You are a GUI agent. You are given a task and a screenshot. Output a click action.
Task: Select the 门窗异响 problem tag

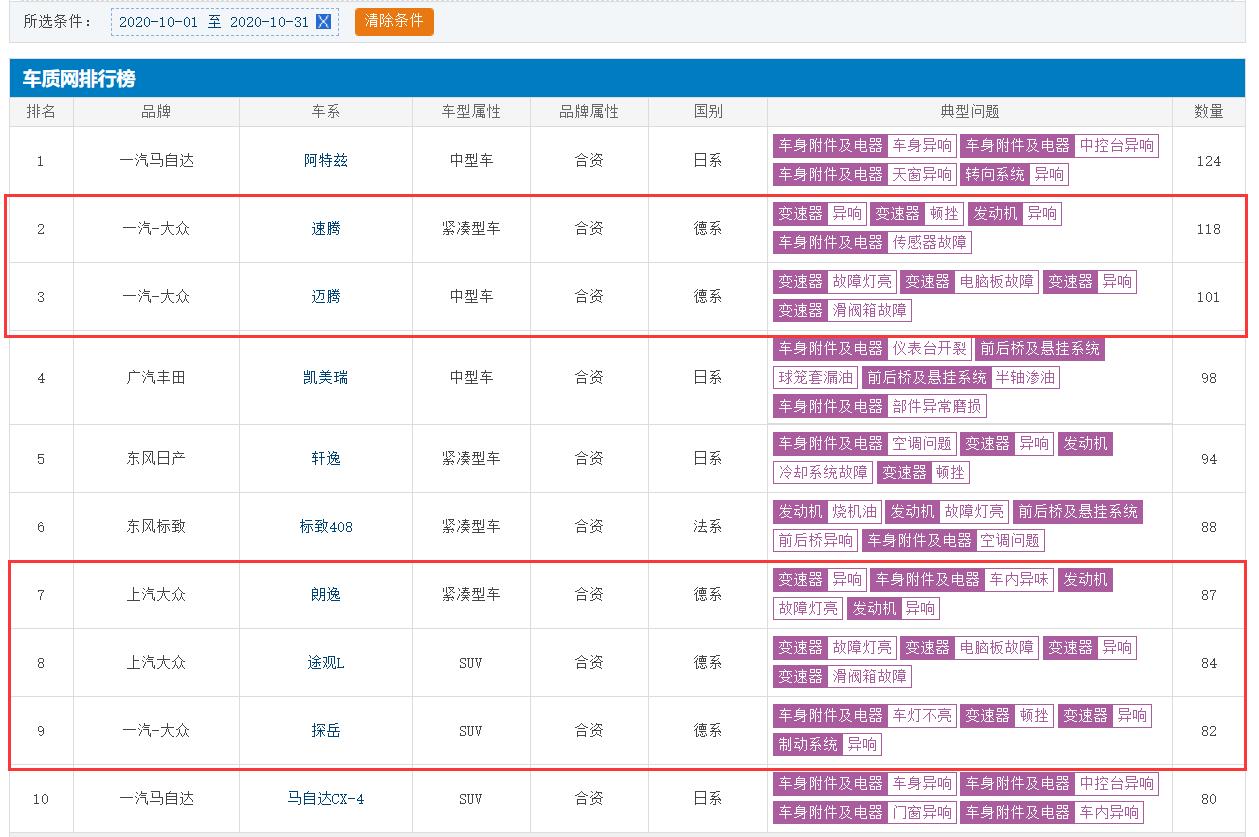point(865,812)
